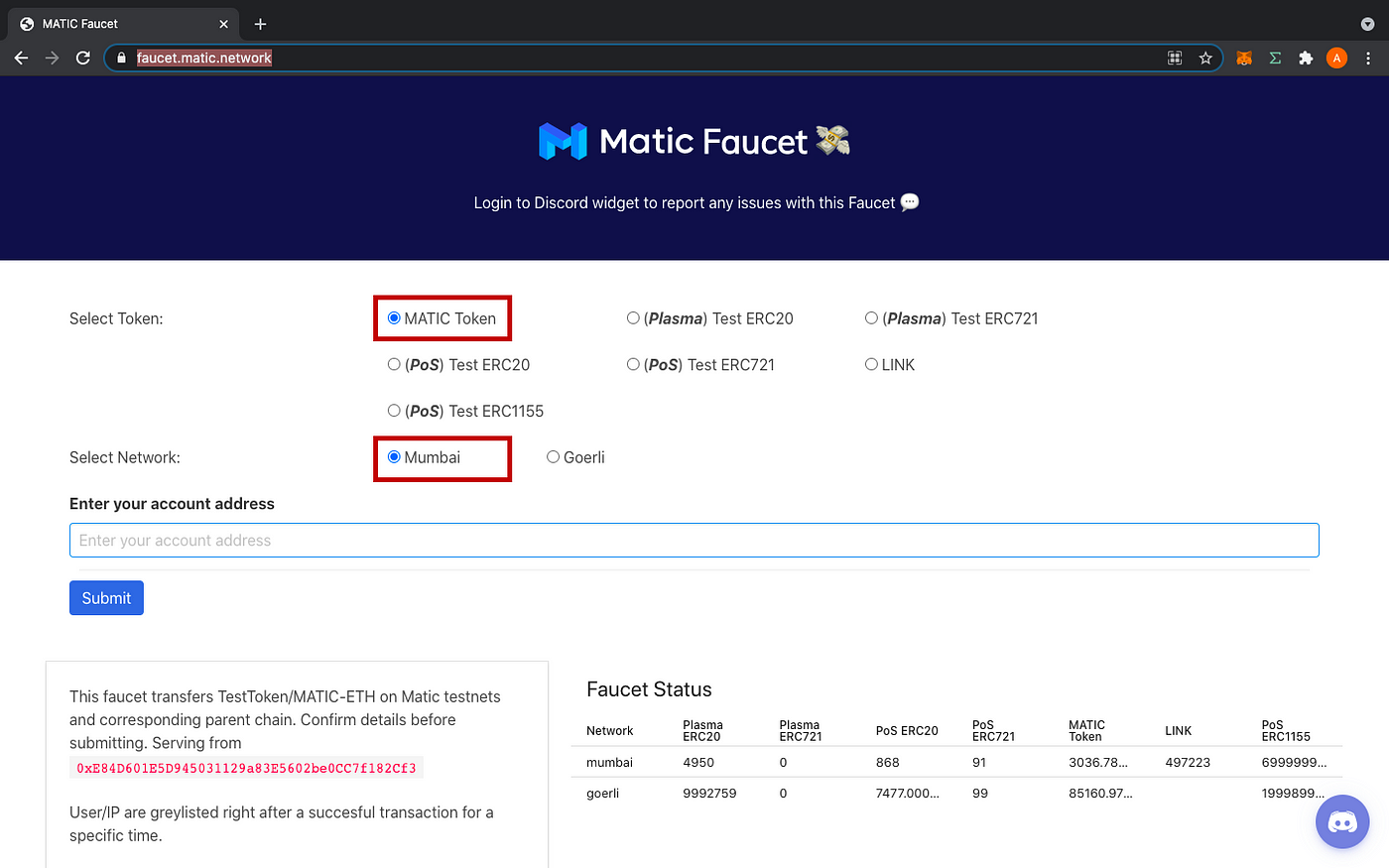Open a new browser tab
The image size is (1389, 868).
click(260, 24)
